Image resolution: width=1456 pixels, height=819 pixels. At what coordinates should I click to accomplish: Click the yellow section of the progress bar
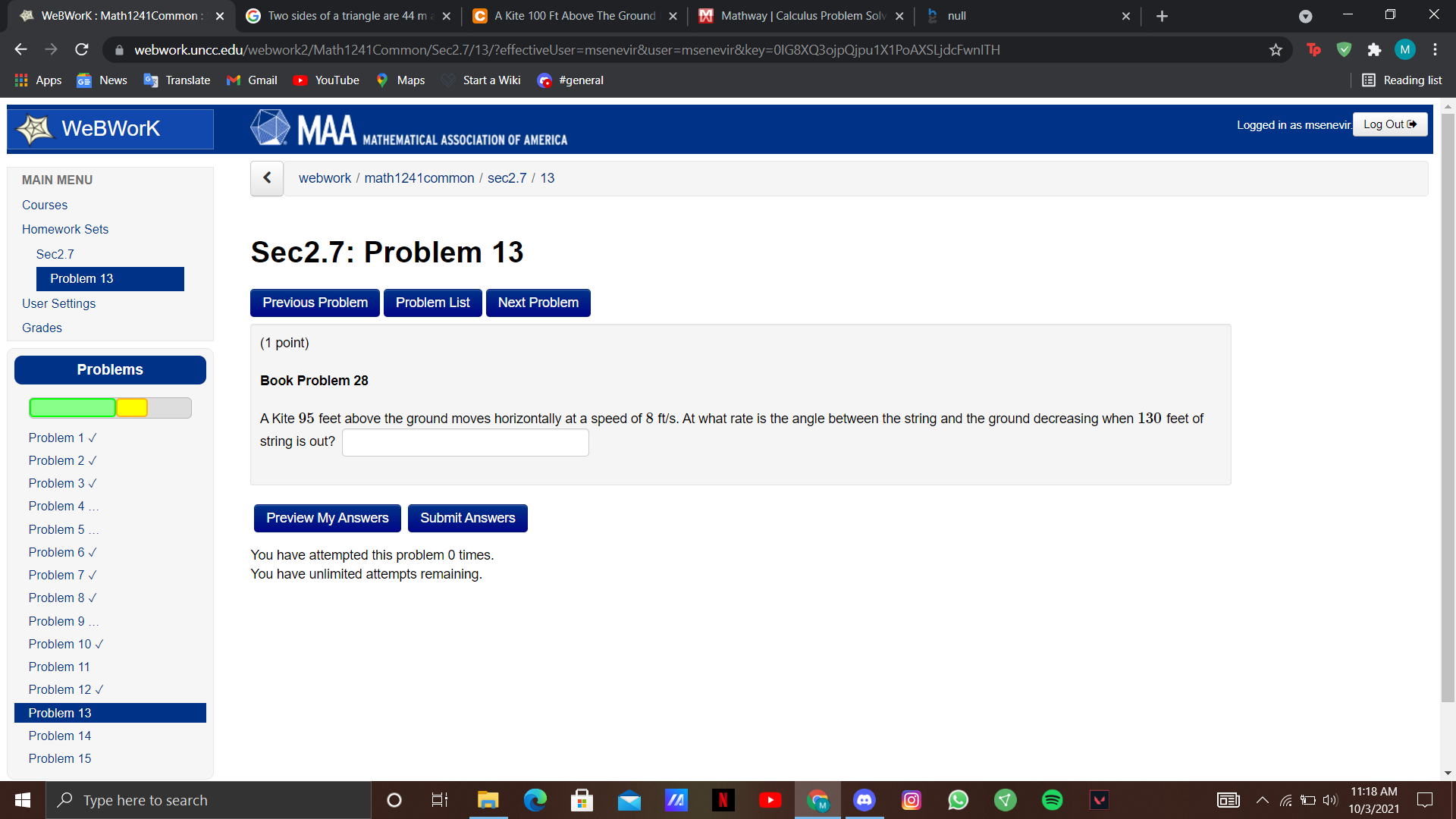pos(133,407)
